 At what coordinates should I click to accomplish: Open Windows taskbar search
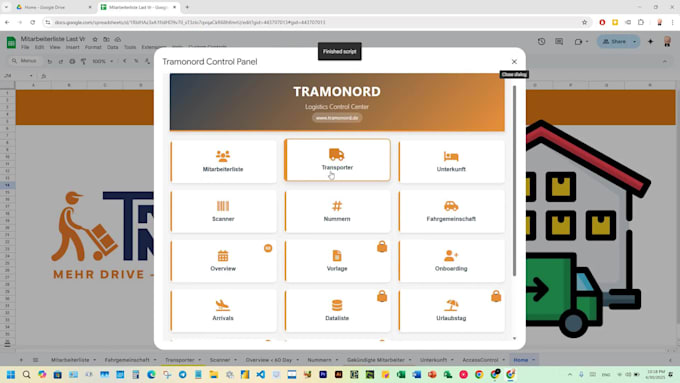26,374
